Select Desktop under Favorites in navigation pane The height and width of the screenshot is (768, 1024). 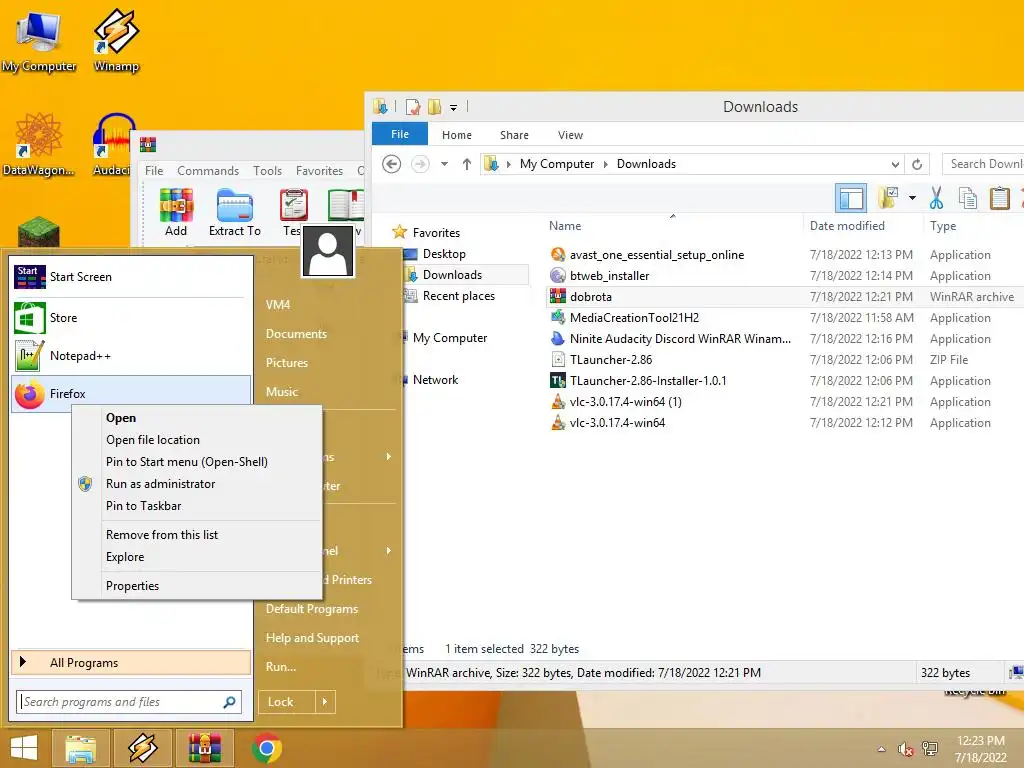click(443, 254)
